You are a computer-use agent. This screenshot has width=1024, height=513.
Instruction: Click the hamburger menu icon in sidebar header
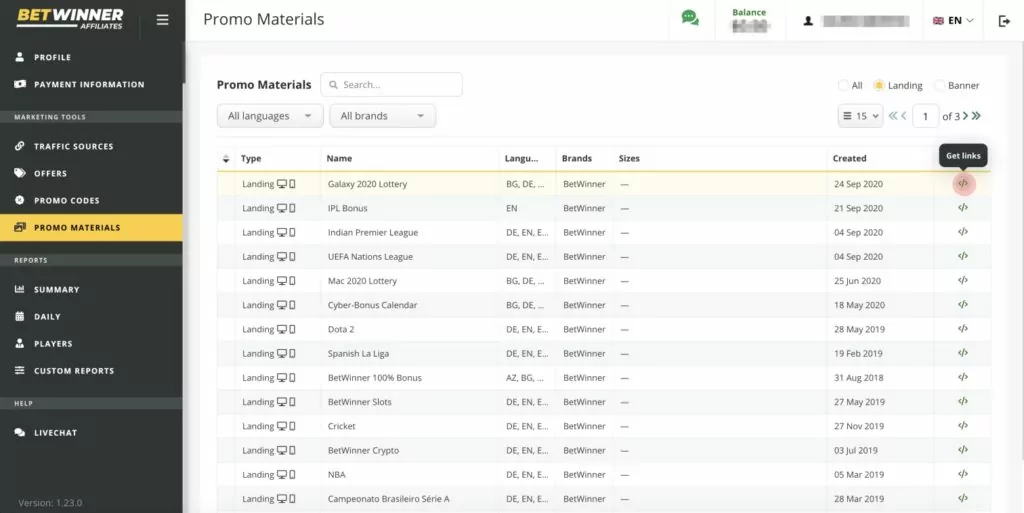pyautogui.click(x=163, y=20)
